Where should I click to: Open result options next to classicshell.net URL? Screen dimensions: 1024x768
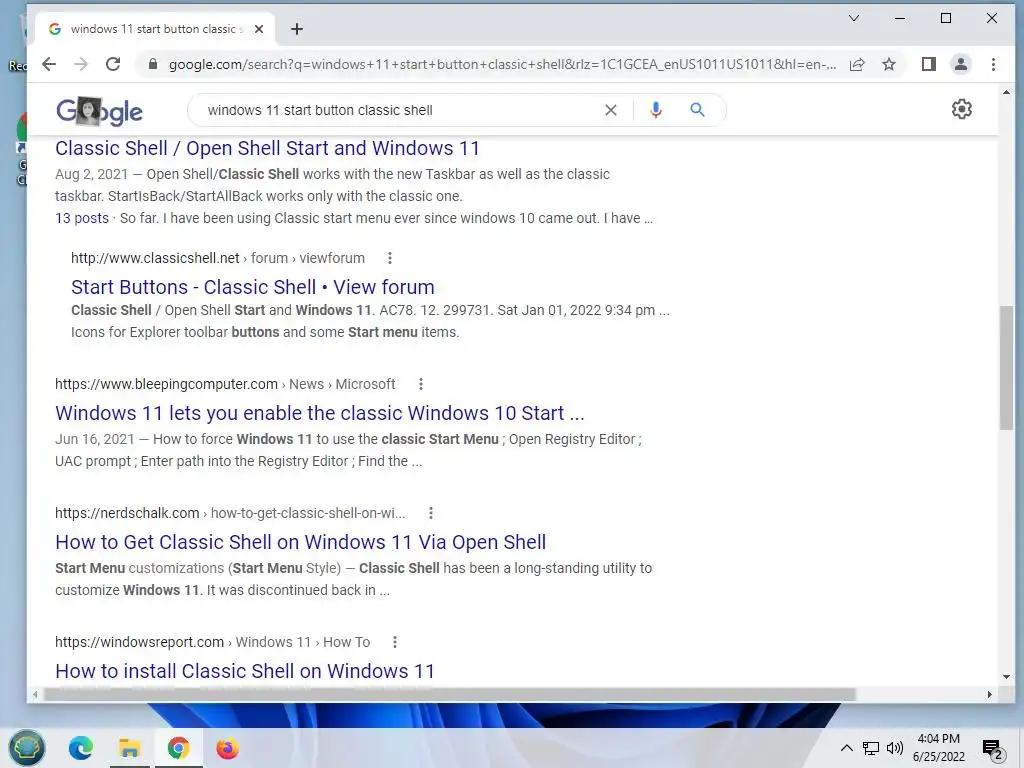390,258
